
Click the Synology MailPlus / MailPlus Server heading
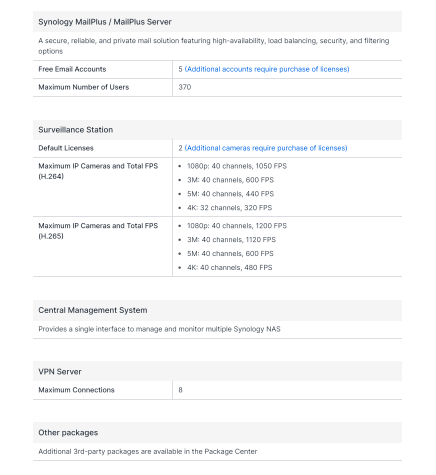(x=105, y=22)
